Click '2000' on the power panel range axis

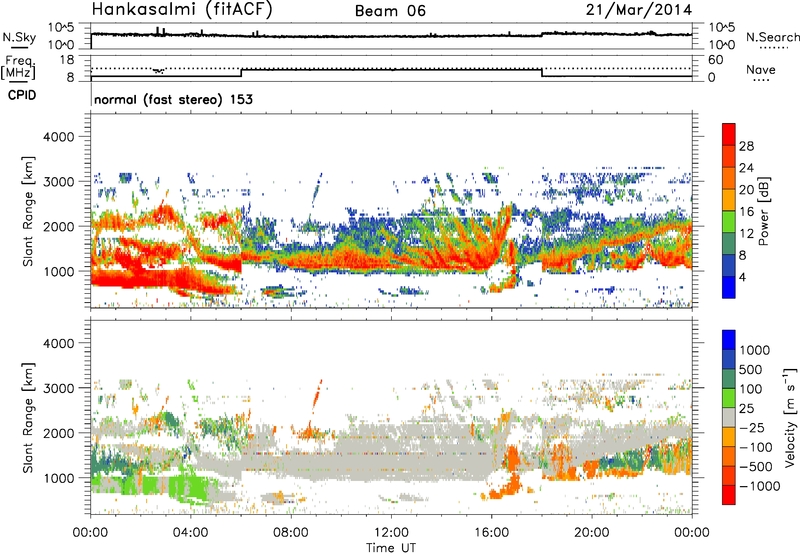coord(59,226)
